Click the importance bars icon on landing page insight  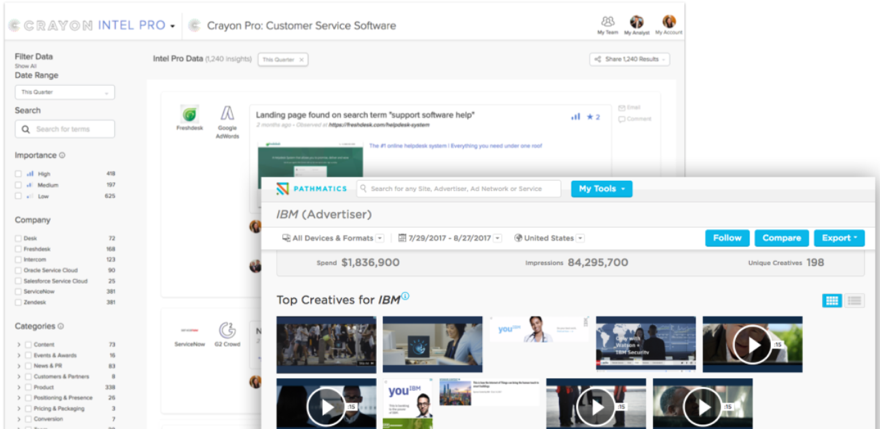click(575, 117)
